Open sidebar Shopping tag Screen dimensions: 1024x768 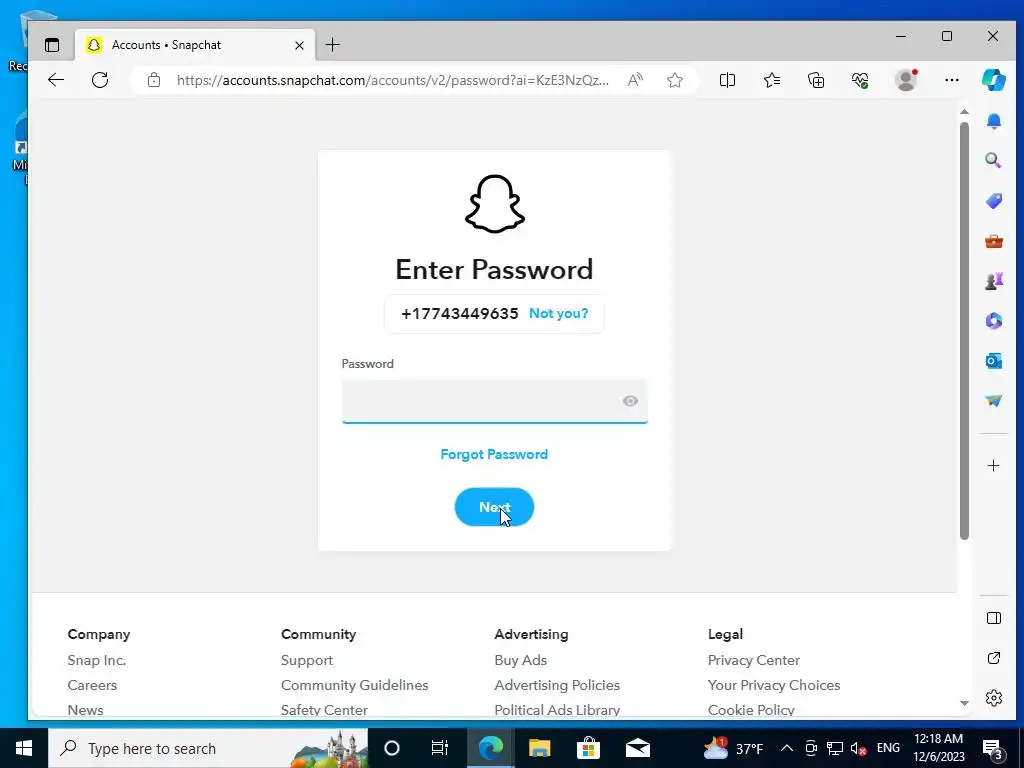coord(993,200)
